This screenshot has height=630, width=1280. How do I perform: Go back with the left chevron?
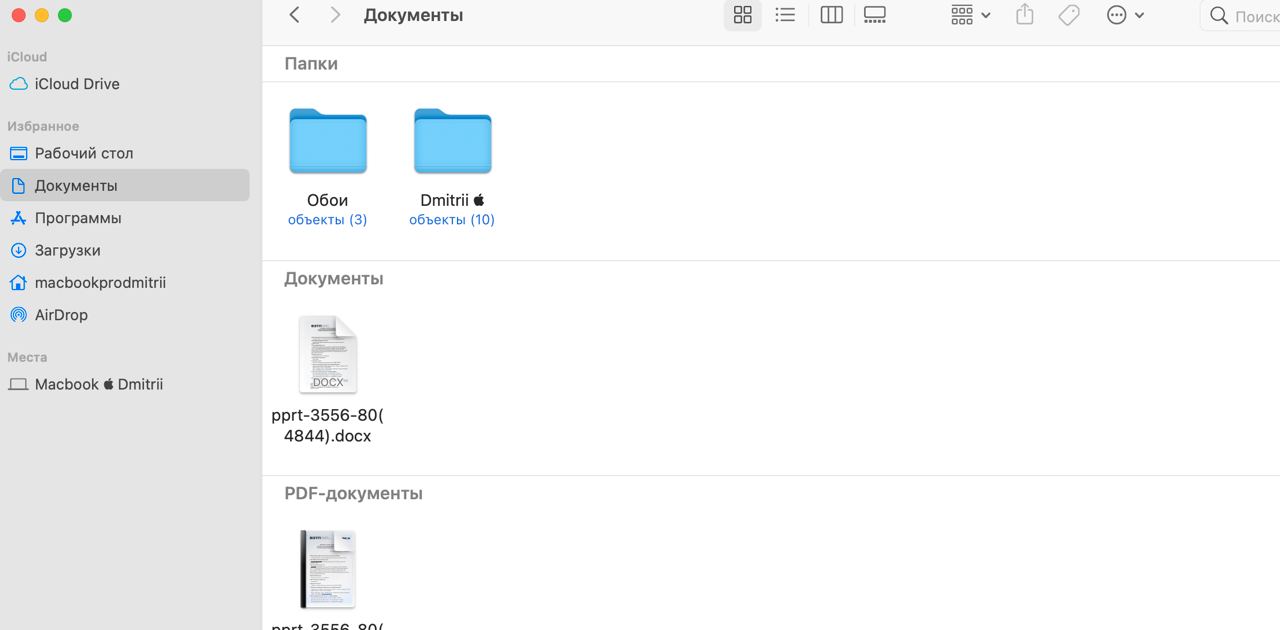click(x=294, y=15)
